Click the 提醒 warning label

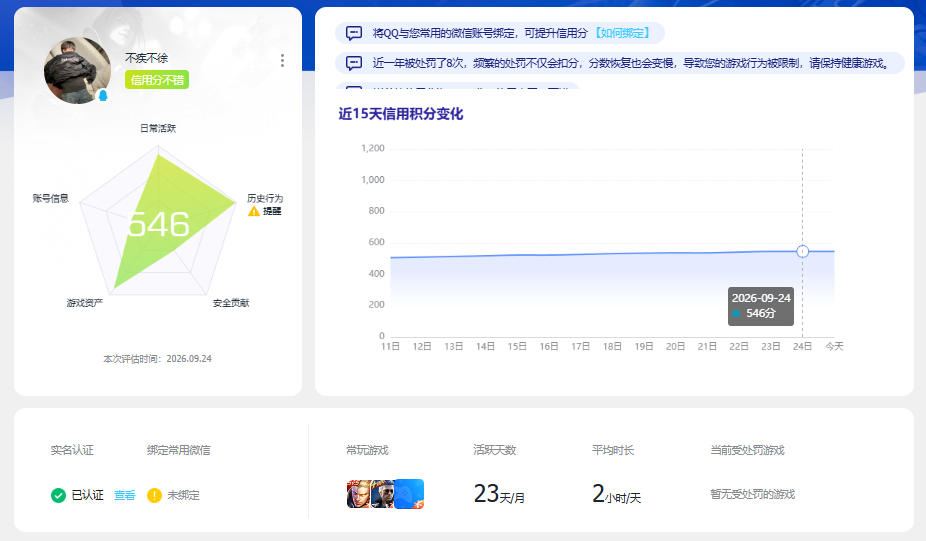(272, 211)
